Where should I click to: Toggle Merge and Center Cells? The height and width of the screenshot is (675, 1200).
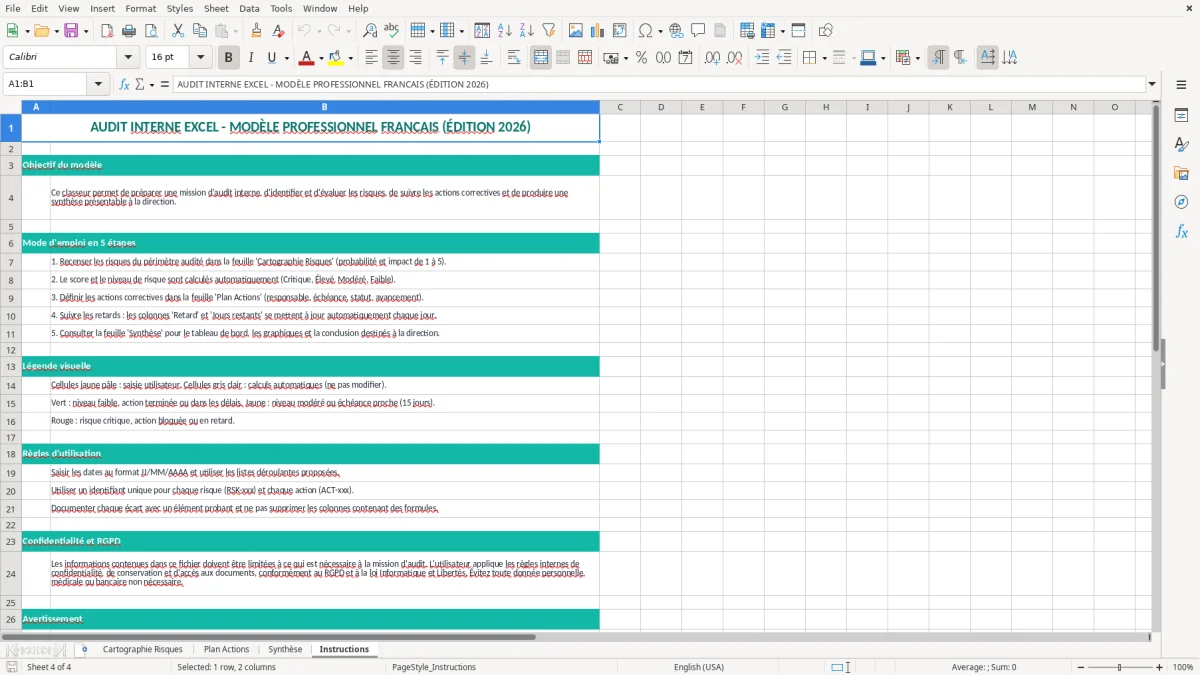coord(541,58)
